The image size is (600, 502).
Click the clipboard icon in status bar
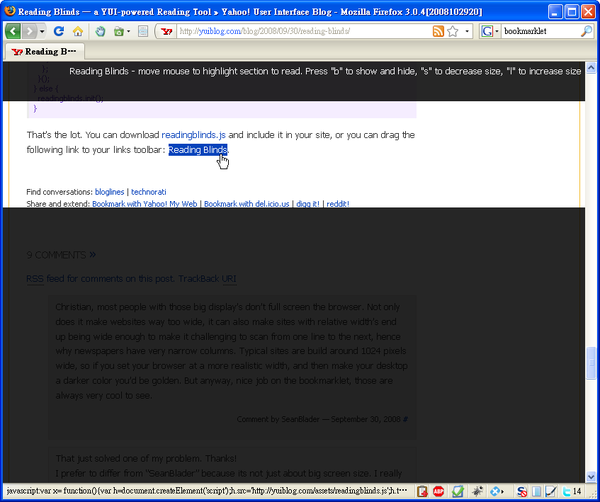422,491
